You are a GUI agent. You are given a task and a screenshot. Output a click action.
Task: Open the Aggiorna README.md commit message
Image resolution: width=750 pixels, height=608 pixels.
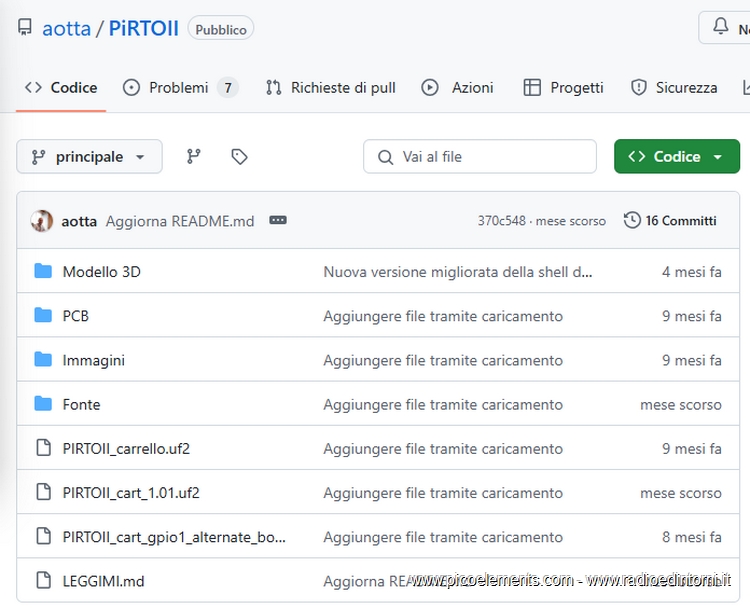(x=180, y=221)
